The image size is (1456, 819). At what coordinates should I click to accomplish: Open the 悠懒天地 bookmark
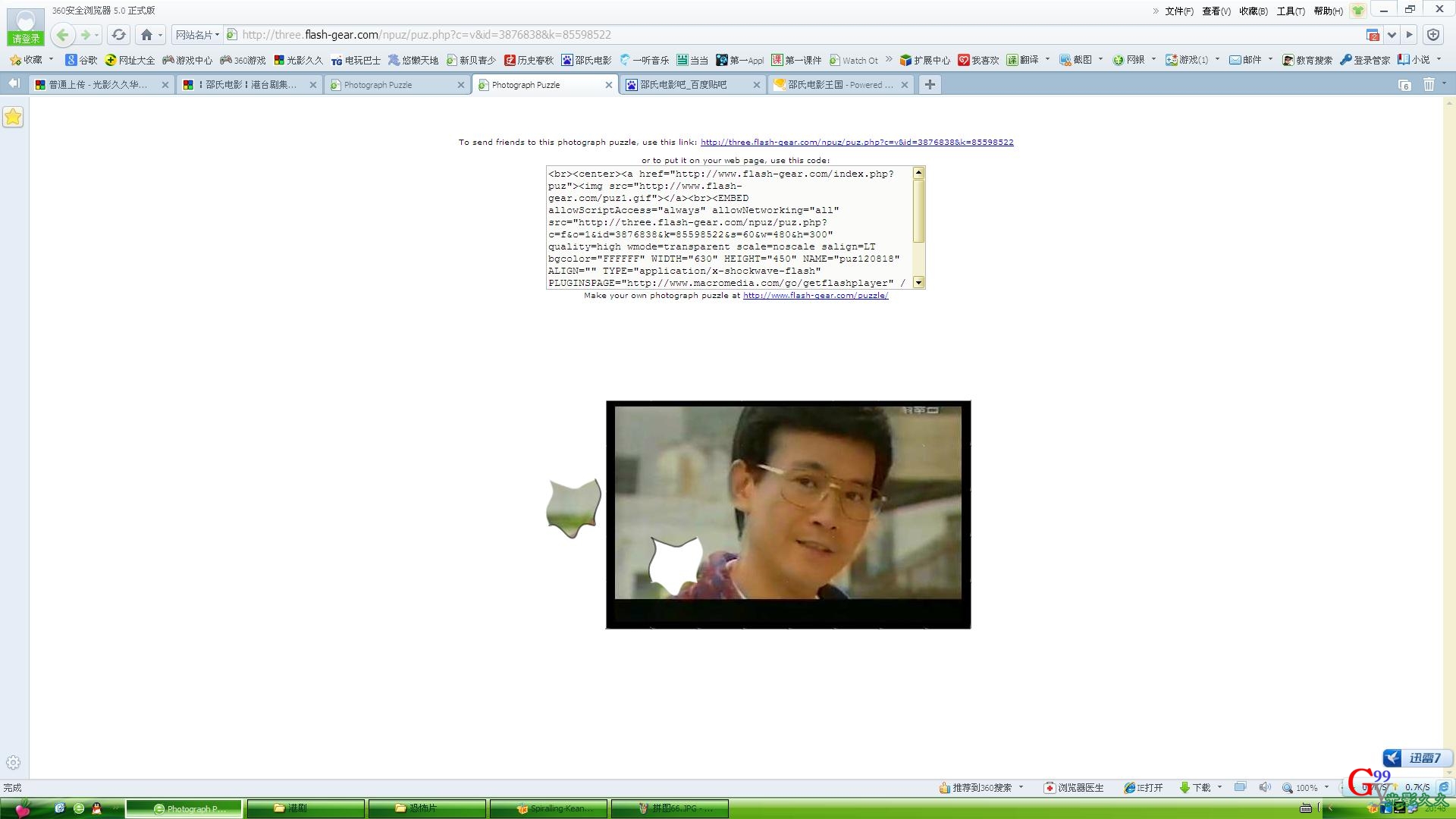pyautogui.click(x=413, y=60)
